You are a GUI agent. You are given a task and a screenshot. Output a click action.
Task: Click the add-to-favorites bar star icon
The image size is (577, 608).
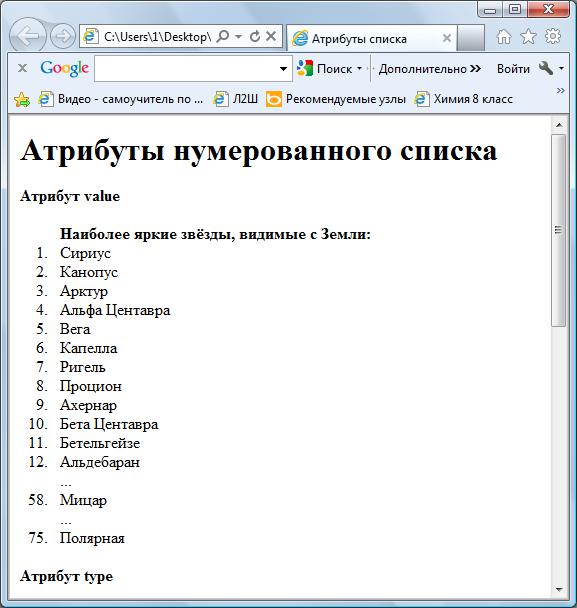[x=22, y=100]
